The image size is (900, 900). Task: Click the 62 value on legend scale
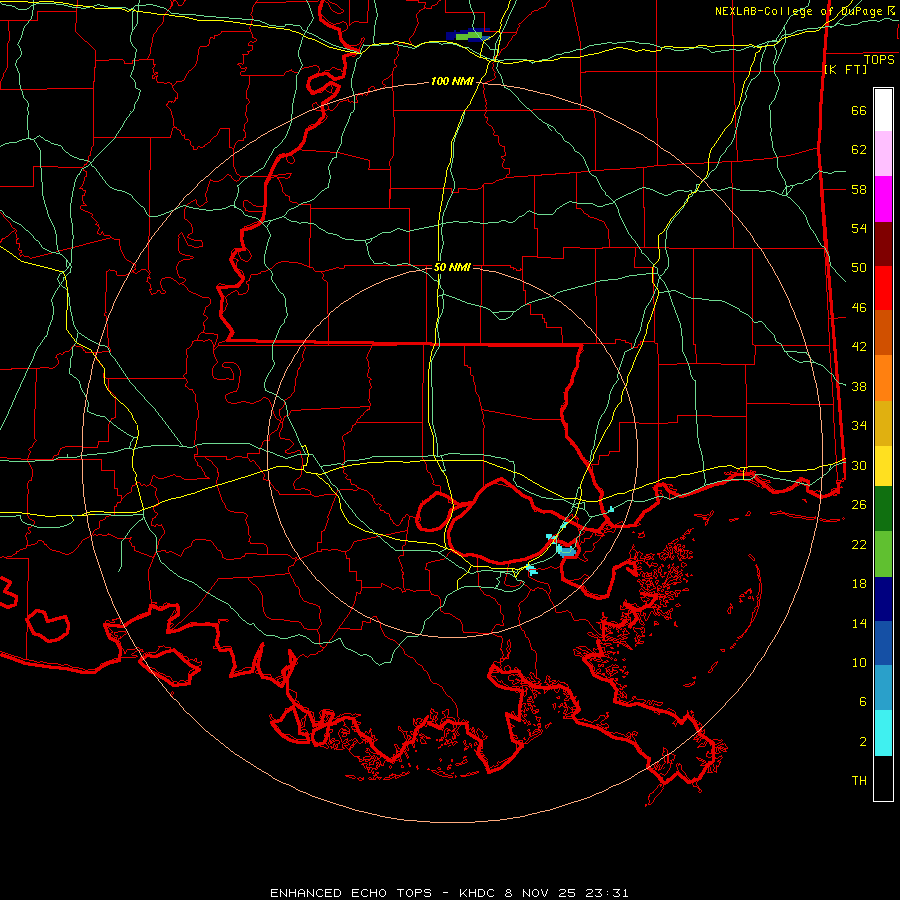[859, 150]
